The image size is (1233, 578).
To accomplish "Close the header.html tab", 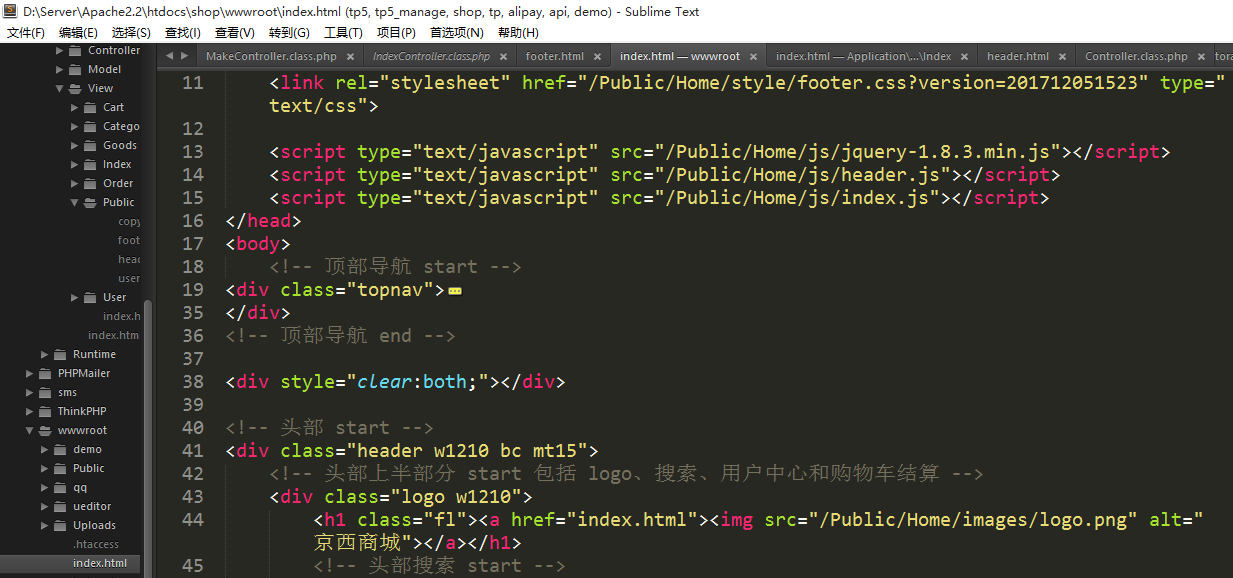I will coord(1063,57).
